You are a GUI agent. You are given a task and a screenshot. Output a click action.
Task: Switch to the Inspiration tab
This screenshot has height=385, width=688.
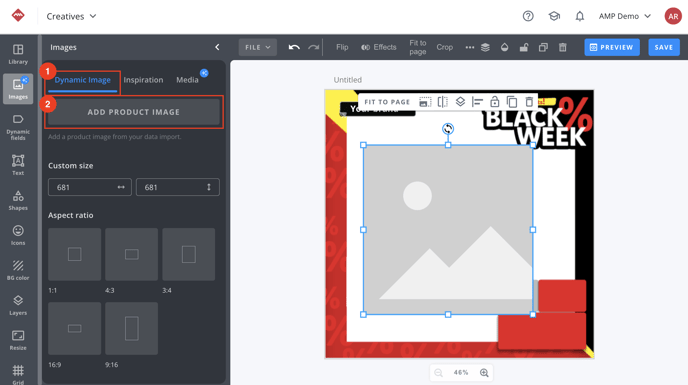(x=143, y=80)
